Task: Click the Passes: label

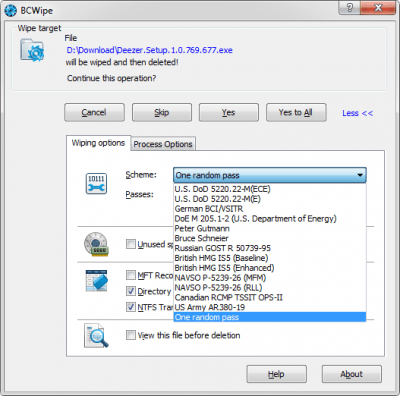Action: point(139,194)
